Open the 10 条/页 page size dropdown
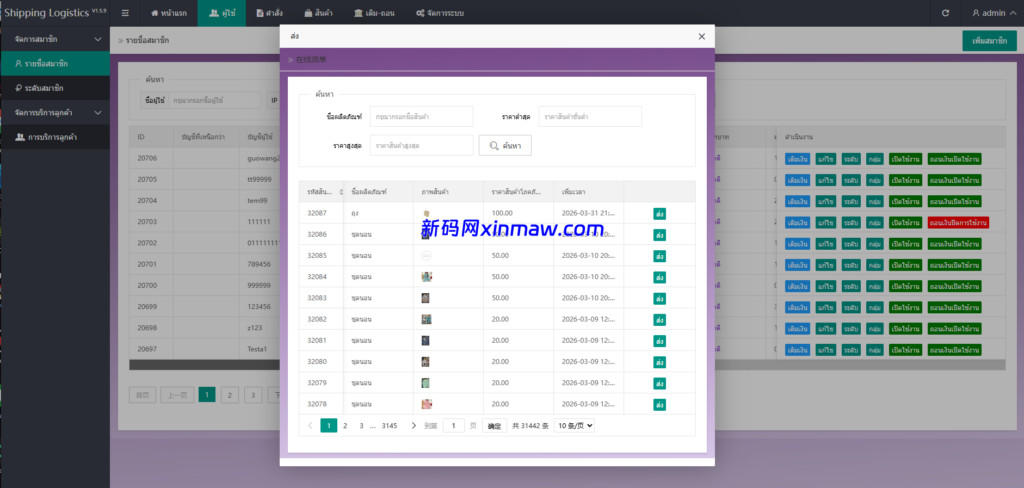1024x488 pixels. coord(574,425)
